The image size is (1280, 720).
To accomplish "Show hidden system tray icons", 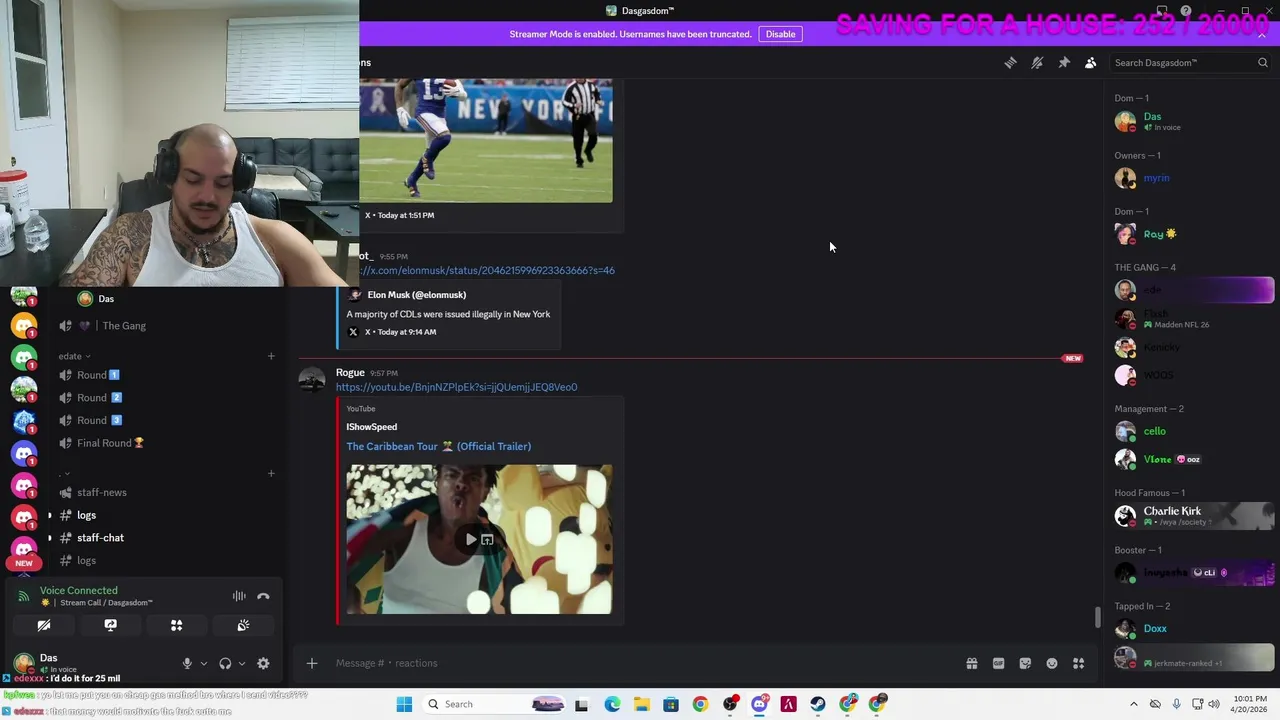I will [x=1133, y=704].
